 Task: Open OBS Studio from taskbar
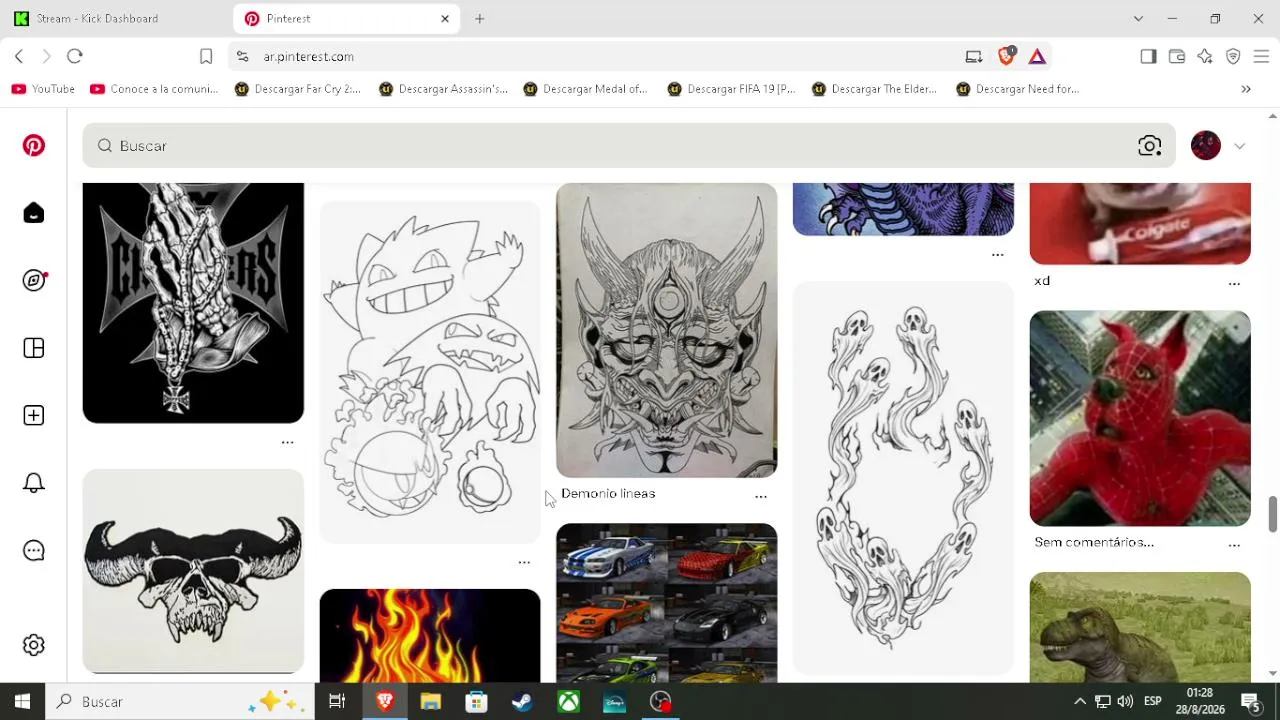point(661,702)
